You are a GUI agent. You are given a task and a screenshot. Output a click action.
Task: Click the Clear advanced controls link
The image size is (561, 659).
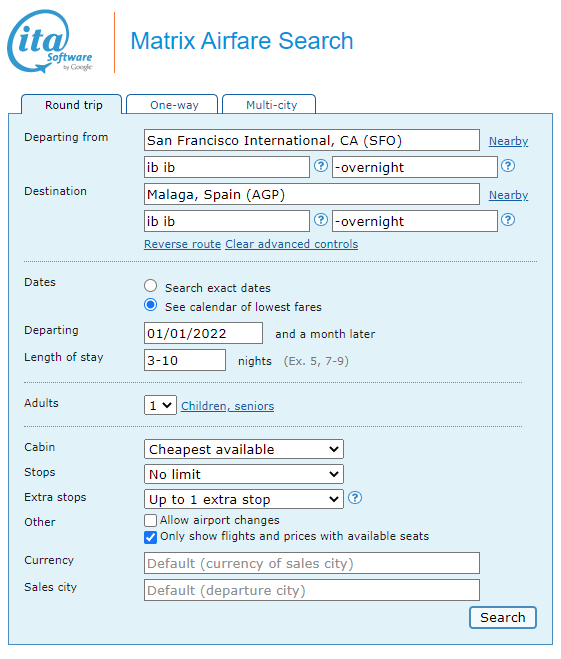tap(292, 244)
